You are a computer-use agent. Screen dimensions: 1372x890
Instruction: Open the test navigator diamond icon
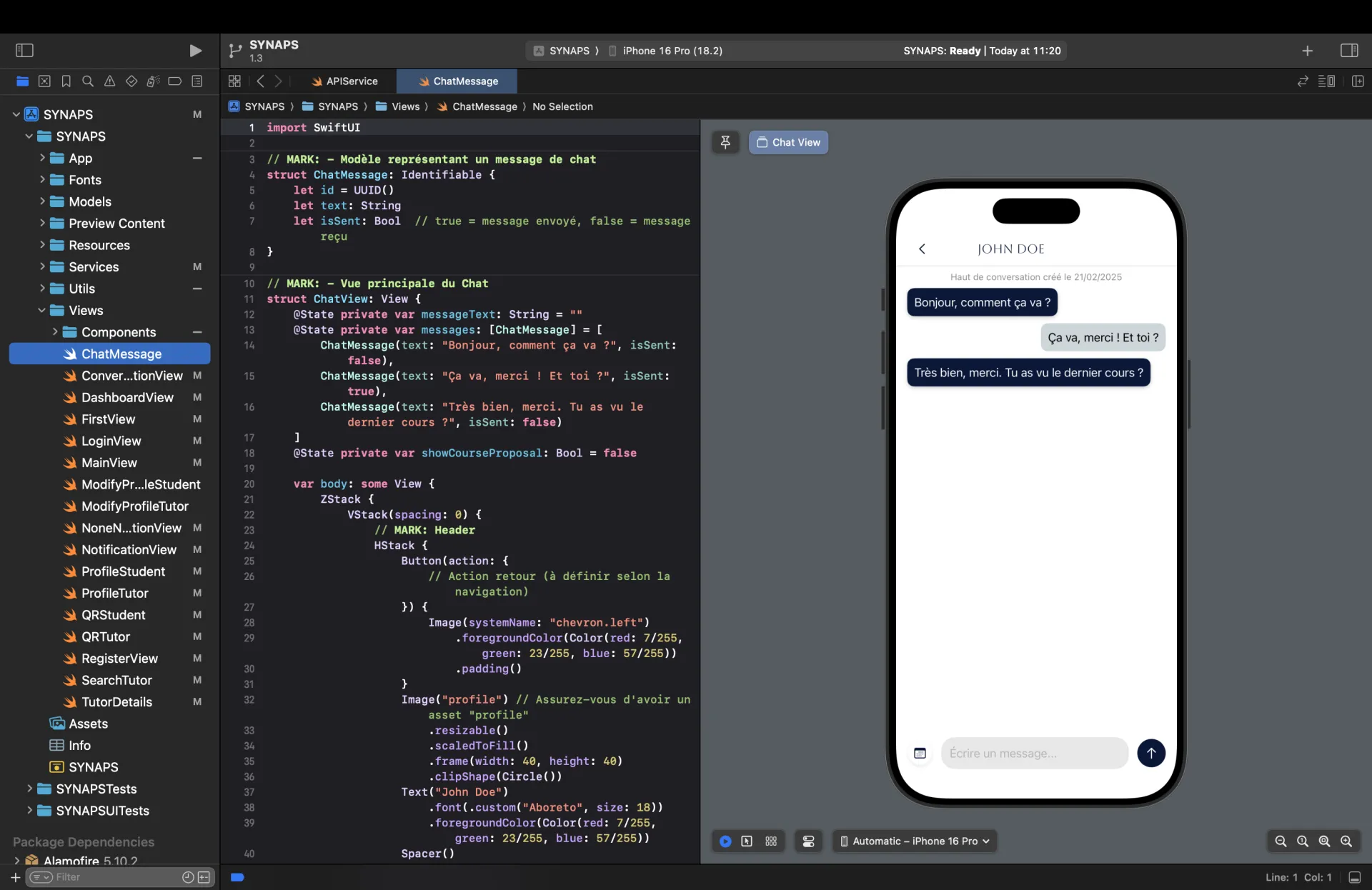pos(131,81)
